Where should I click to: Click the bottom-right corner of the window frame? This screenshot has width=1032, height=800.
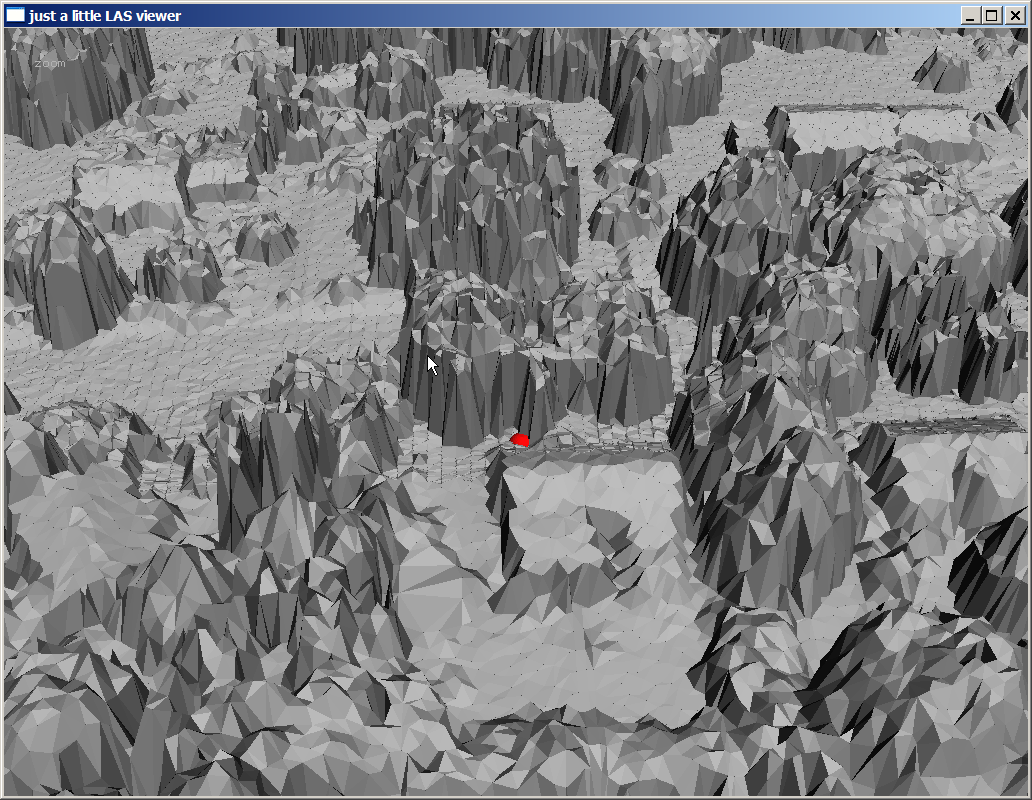click(x=1028, y=796)
